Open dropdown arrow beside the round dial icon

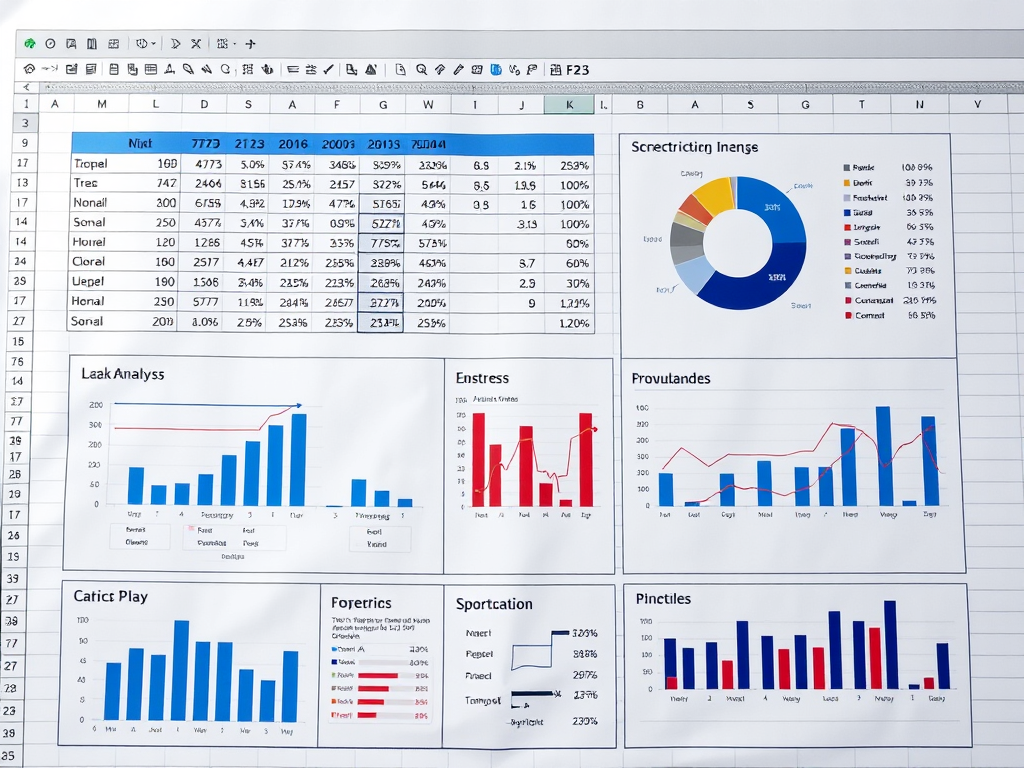155,44
